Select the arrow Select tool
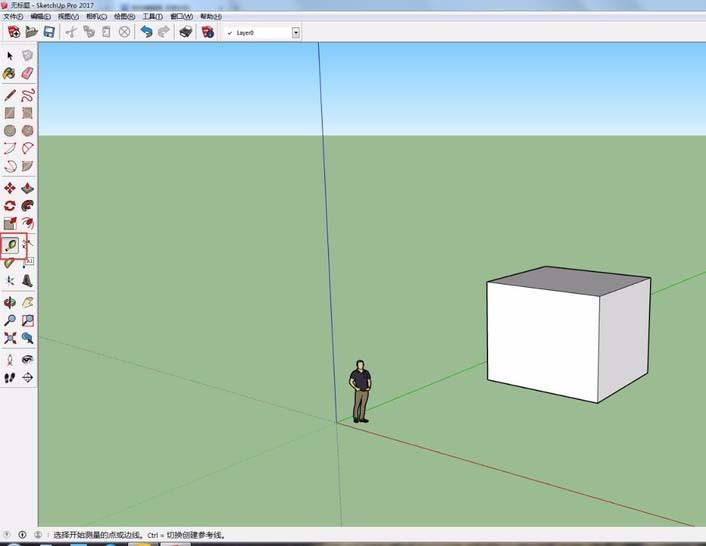 coord(10,56)
